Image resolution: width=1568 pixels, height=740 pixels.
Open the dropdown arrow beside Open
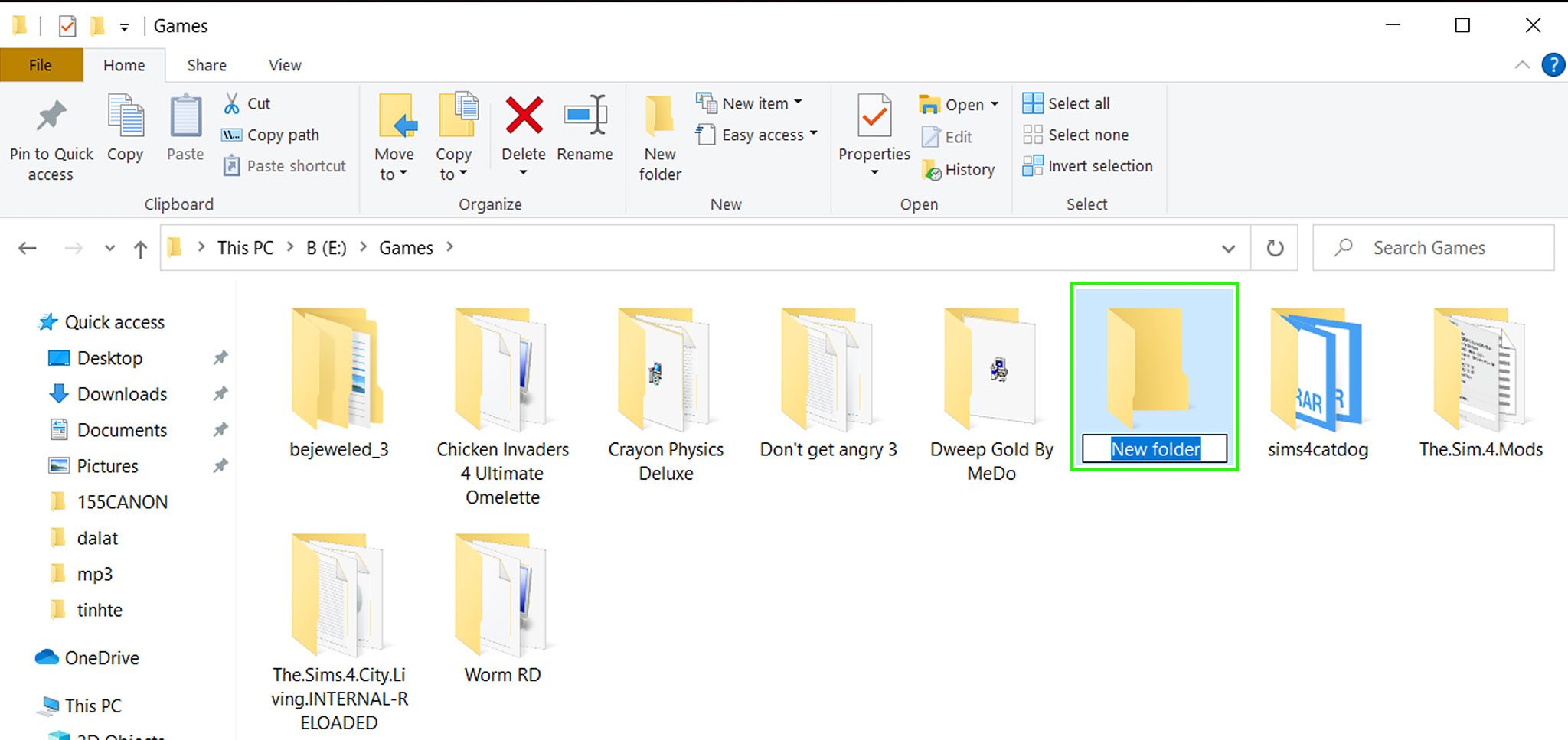click(x=995, y=104)
